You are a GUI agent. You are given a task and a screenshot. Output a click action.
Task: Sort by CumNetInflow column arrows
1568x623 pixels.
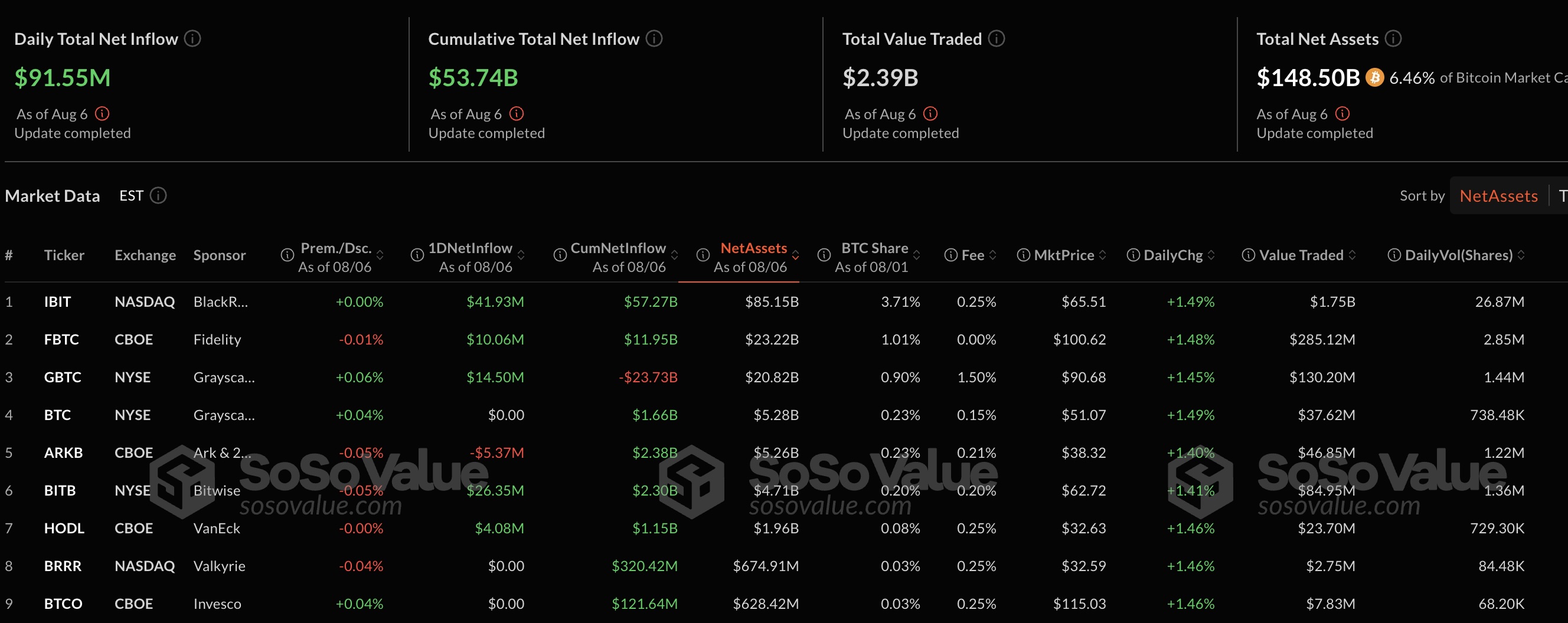pos(674,255)
